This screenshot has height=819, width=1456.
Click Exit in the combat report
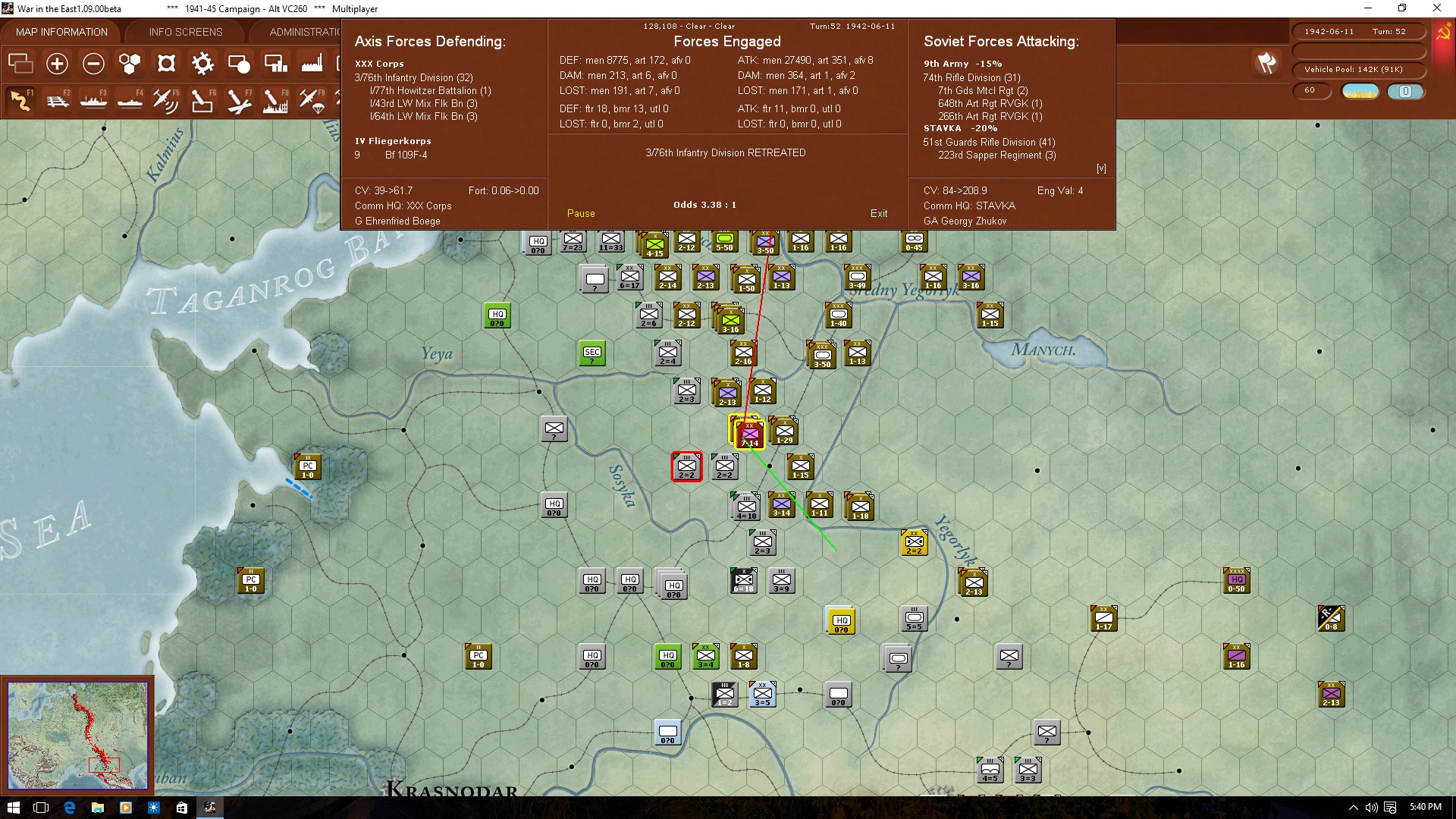pos(879,214)
